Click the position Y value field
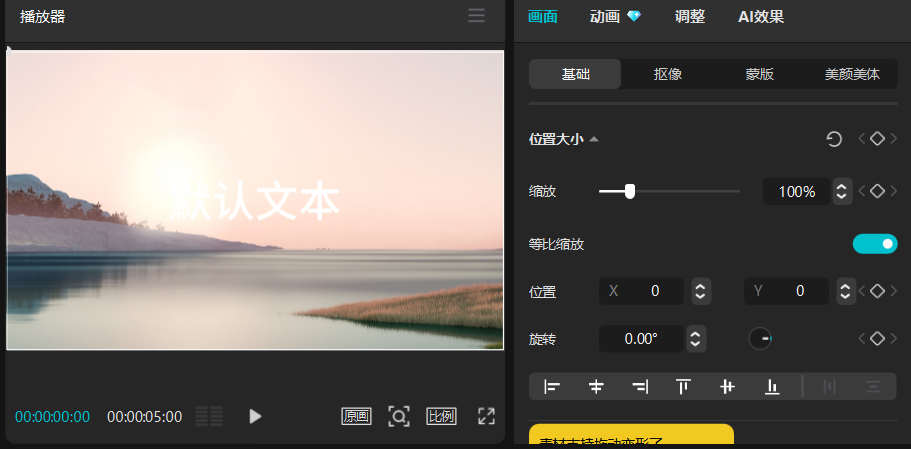 [x=786, y=291]
